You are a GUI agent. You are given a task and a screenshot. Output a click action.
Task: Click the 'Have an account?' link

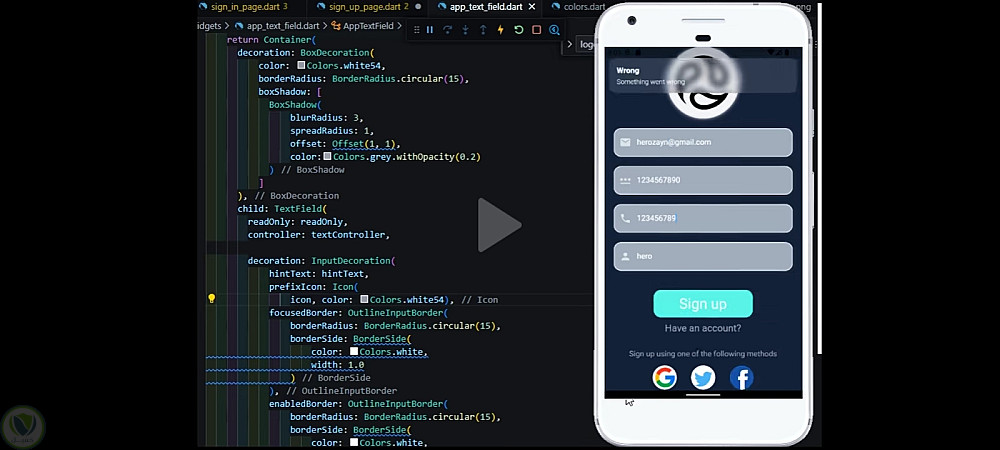[703, 328]
